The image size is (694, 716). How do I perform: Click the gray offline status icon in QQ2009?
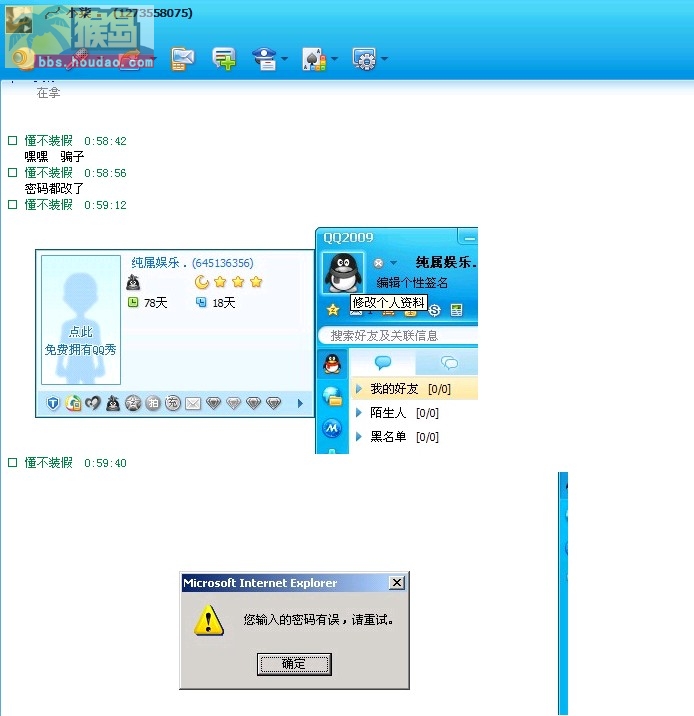(378, 263)
